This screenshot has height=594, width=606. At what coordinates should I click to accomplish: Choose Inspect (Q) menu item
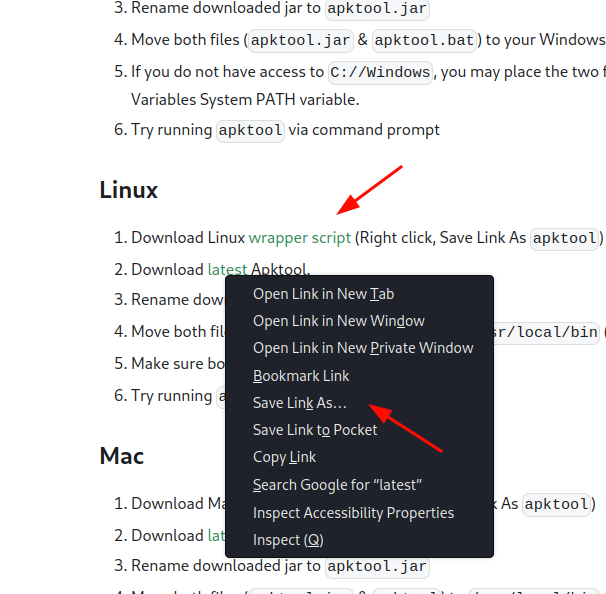click(x=359, y=540)
